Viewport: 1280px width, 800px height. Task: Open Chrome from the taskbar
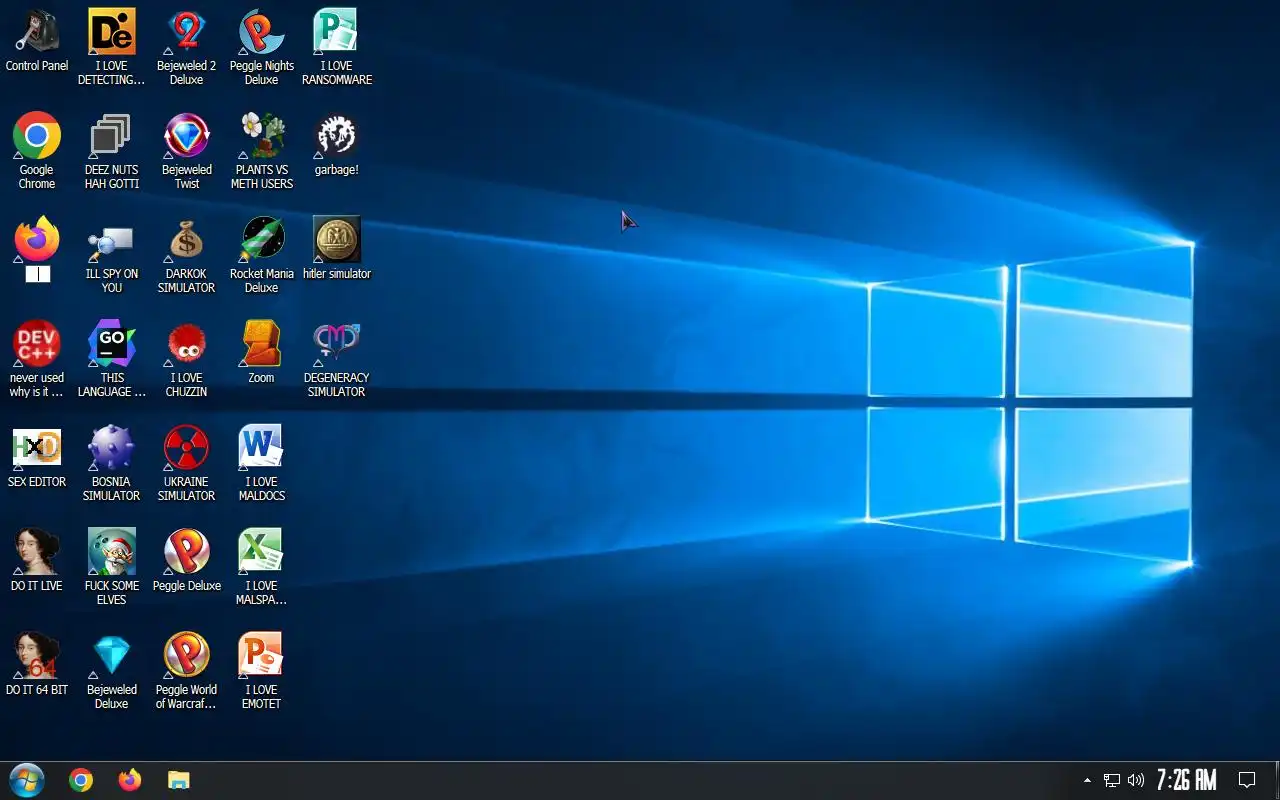pyautogui.click(x=81, y=780)
